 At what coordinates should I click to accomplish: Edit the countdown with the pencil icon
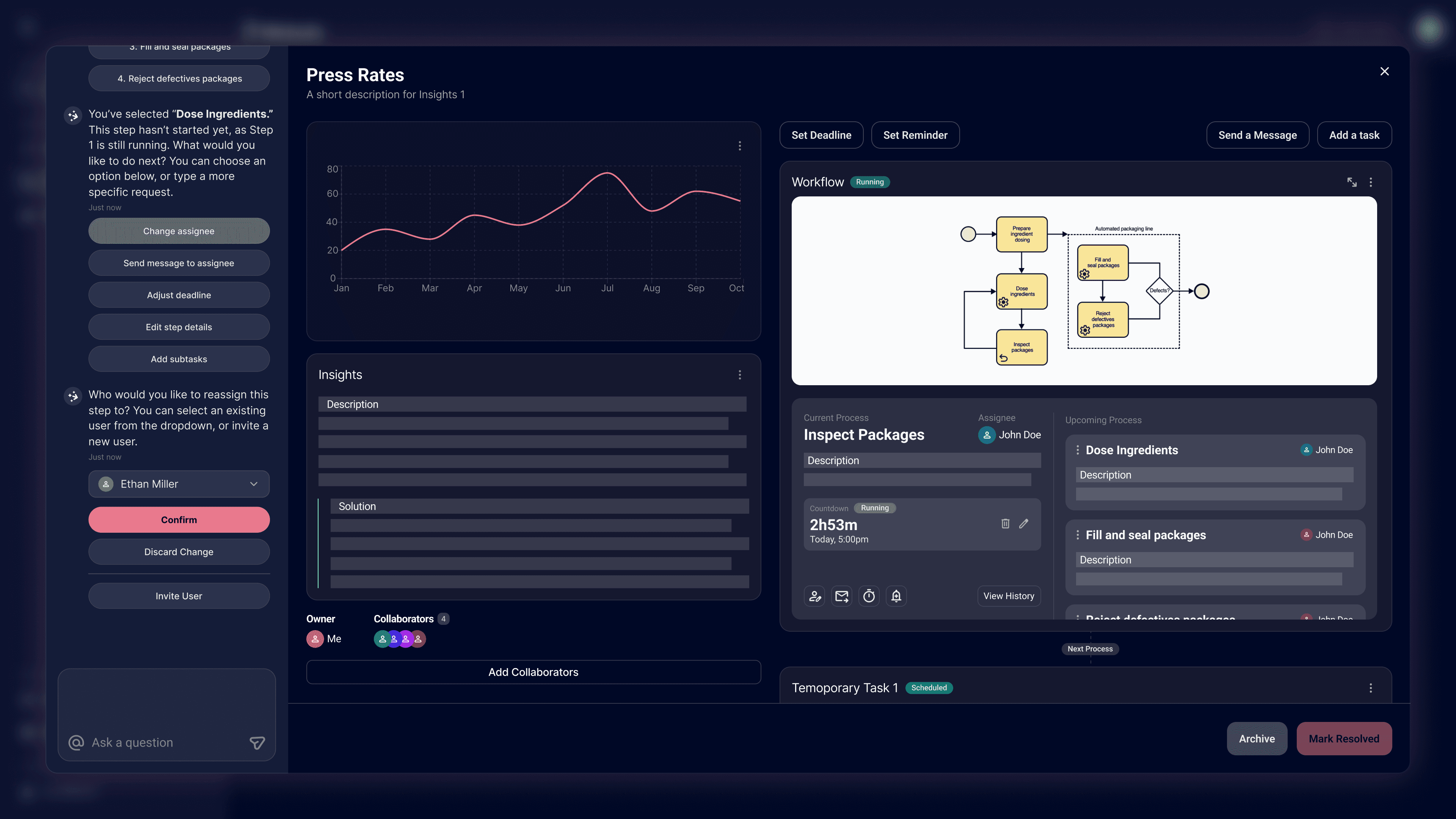tap(1024, 523)
